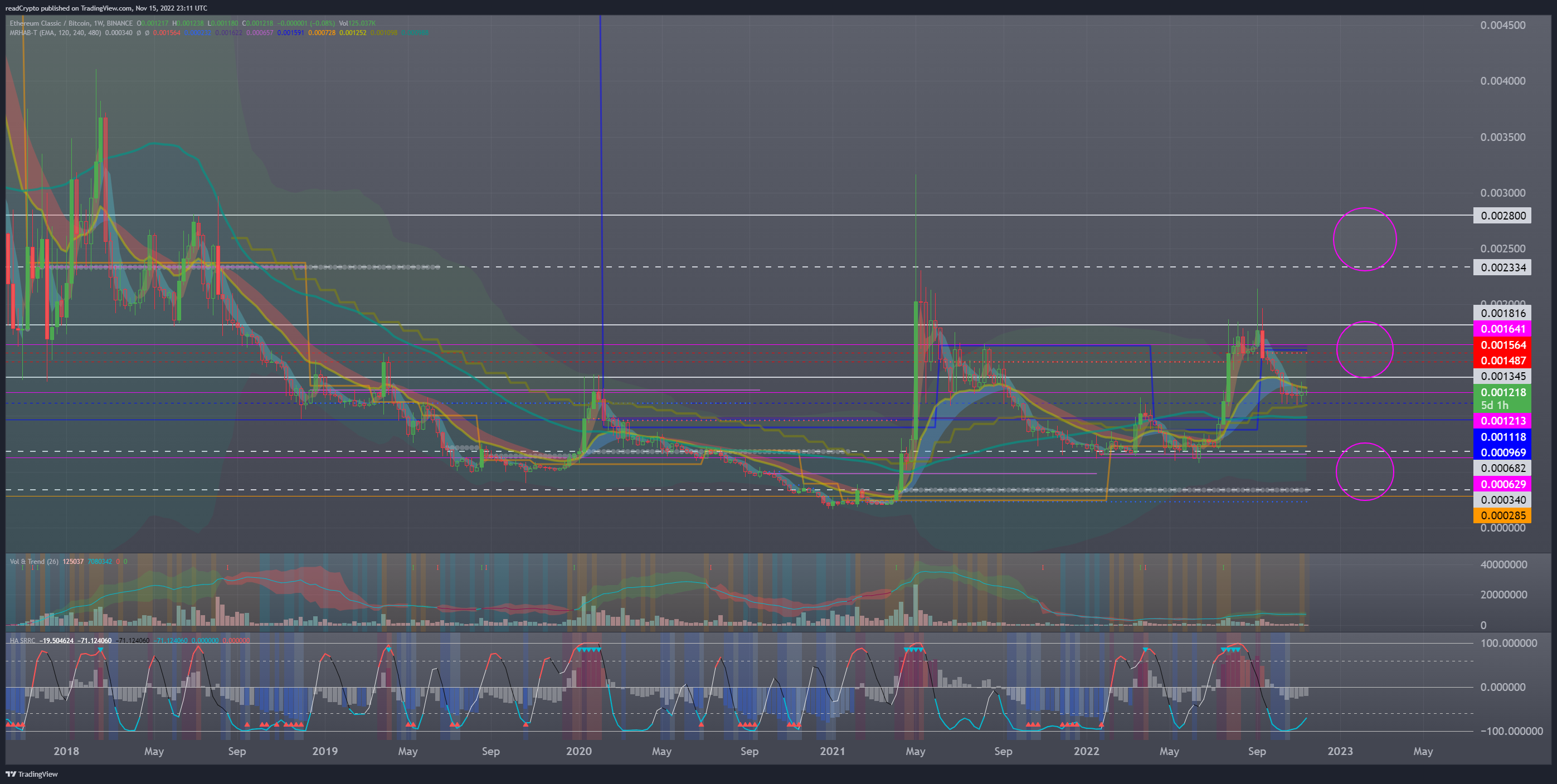
Task: Select the MRHAB-T (EMA, 120, 240, 480) indicator legend
Action: [x=56, y=33]
